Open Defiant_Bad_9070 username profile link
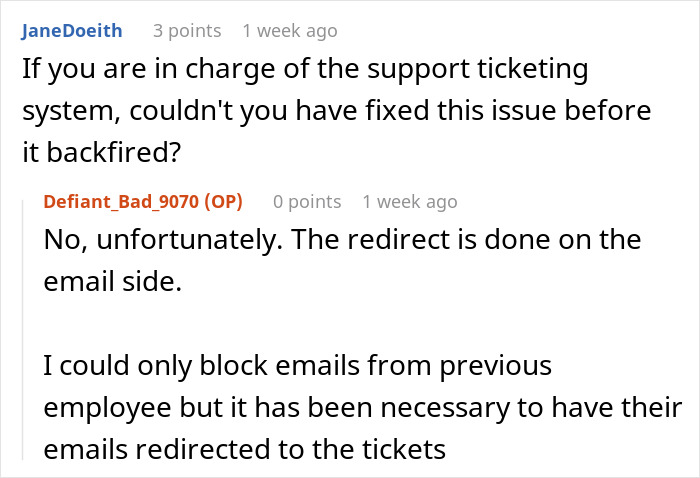The height and width of the screenshot is (478, 700). tap(121, 202)
